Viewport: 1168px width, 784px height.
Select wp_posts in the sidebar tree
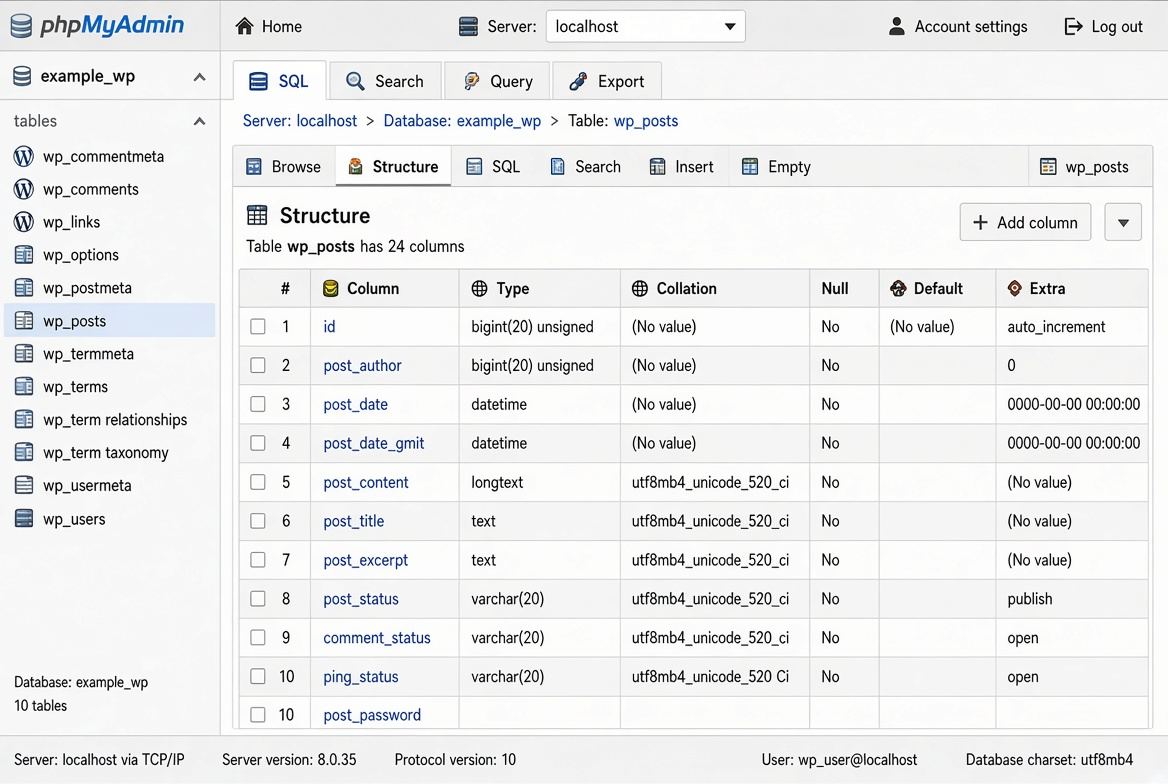click(x=110, y=320)
